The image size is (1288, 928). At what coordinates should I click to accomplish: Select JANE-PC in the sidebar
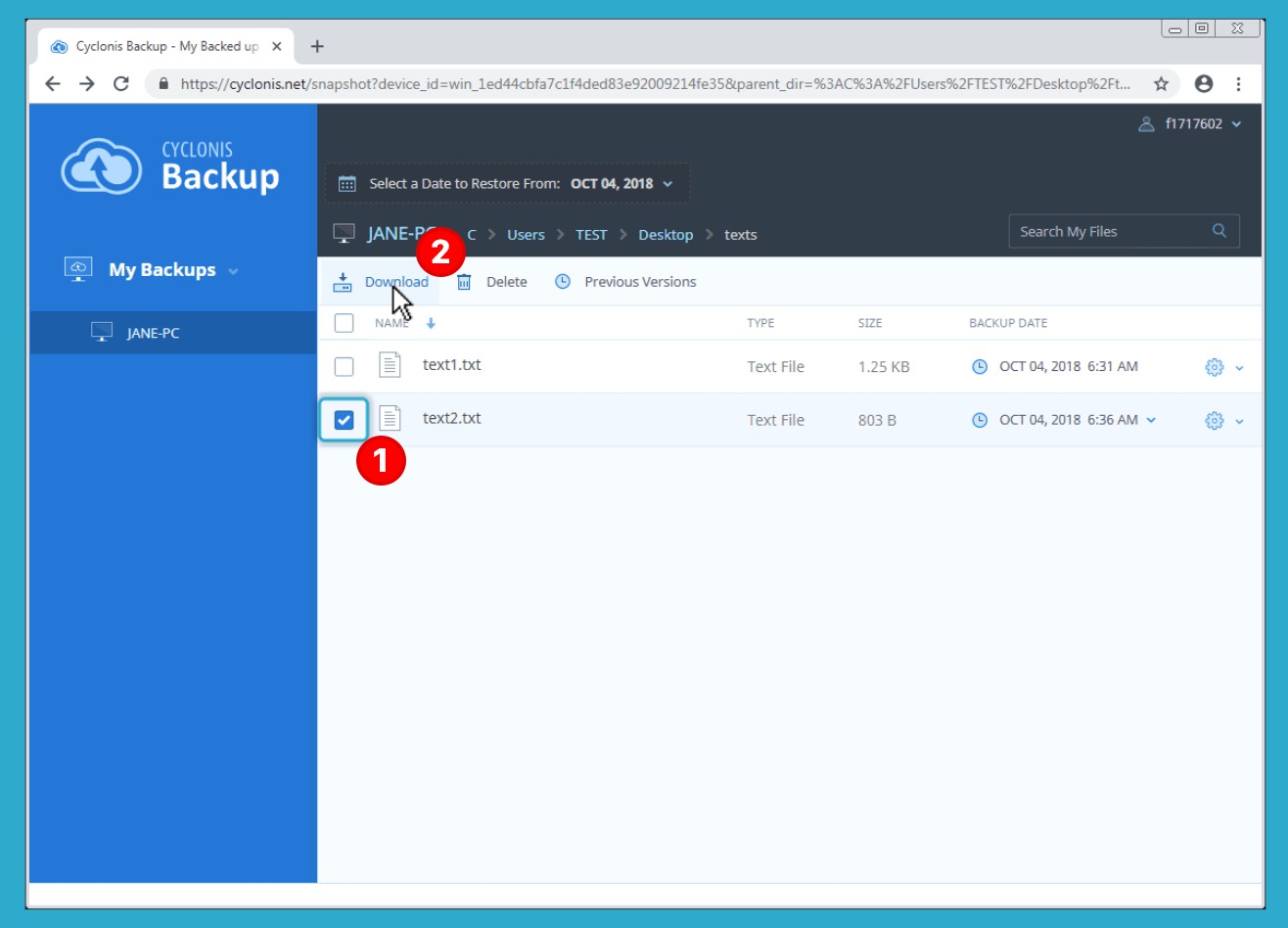[153, 333]
